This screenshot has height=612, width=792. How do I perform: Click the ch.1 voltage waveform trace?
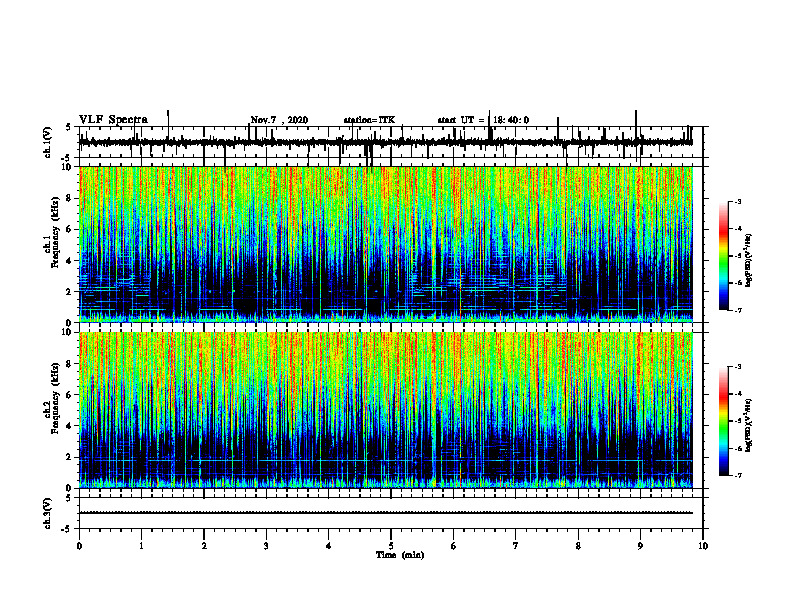(x=385, y=142)
